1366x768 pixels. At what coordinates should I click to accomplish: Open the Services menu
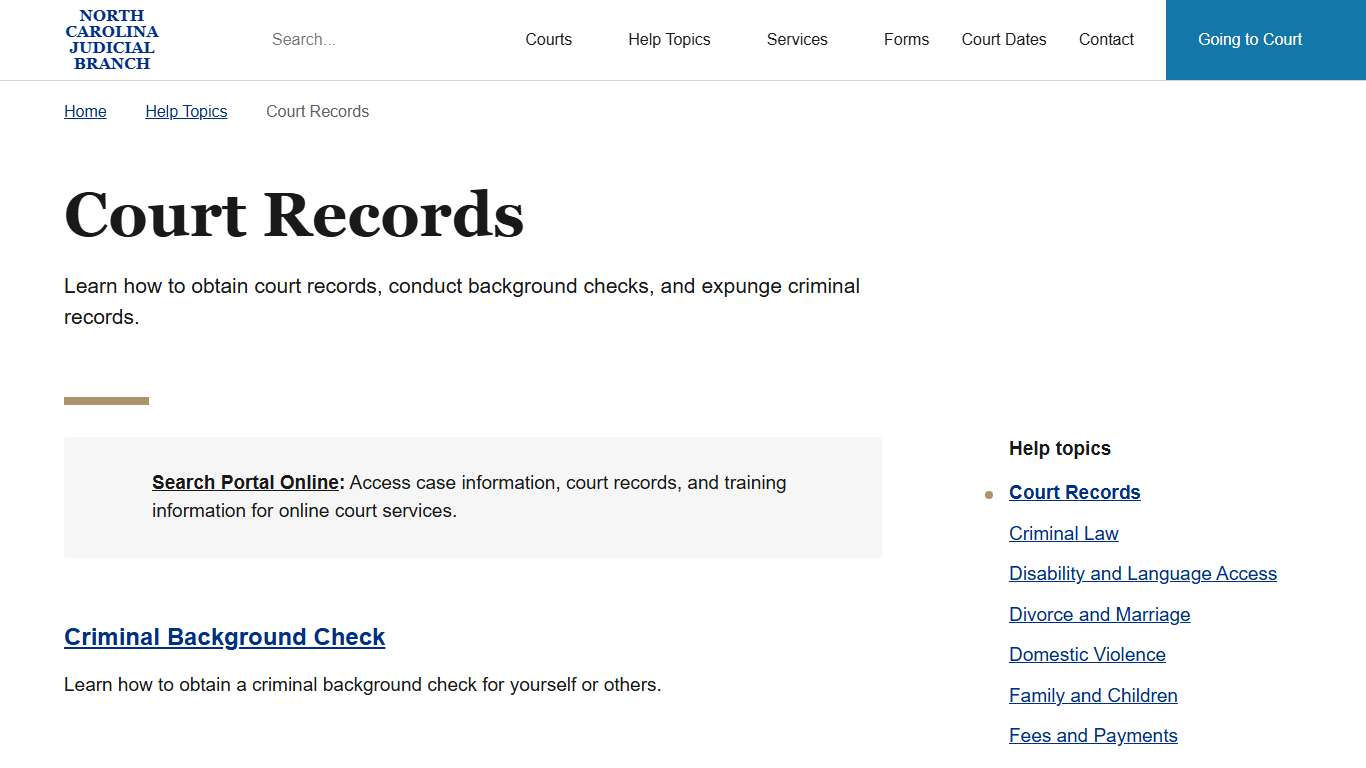pos(797,39)
